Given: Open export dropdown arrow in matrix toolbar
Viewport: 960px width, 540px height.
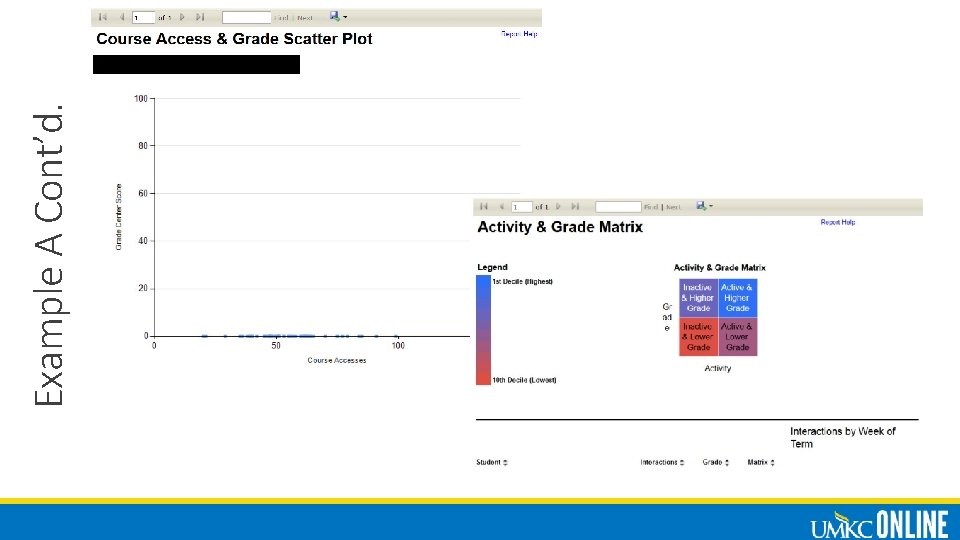Looking at the screenshot, I should point(711,206).
